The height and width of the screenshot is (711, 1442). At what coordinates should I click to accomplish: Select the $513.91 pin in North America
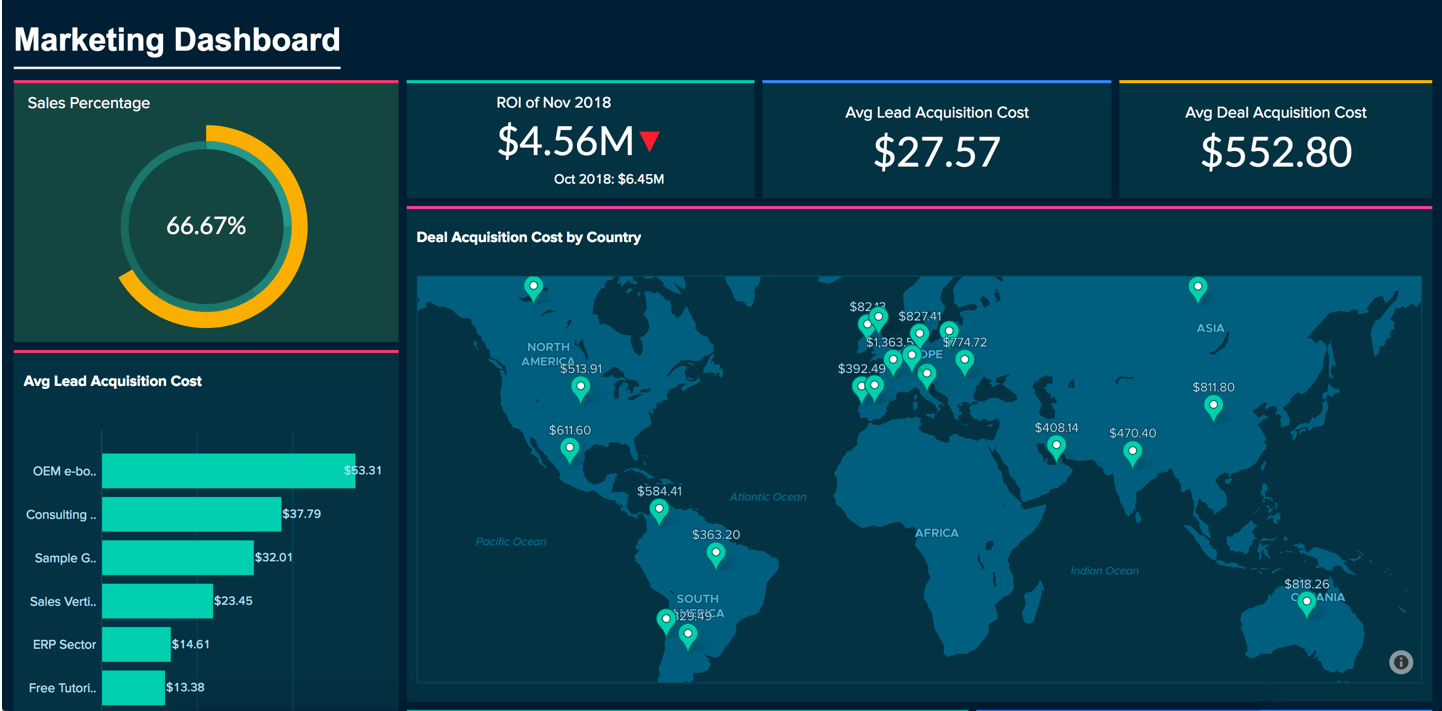click(x=581, y=387)
